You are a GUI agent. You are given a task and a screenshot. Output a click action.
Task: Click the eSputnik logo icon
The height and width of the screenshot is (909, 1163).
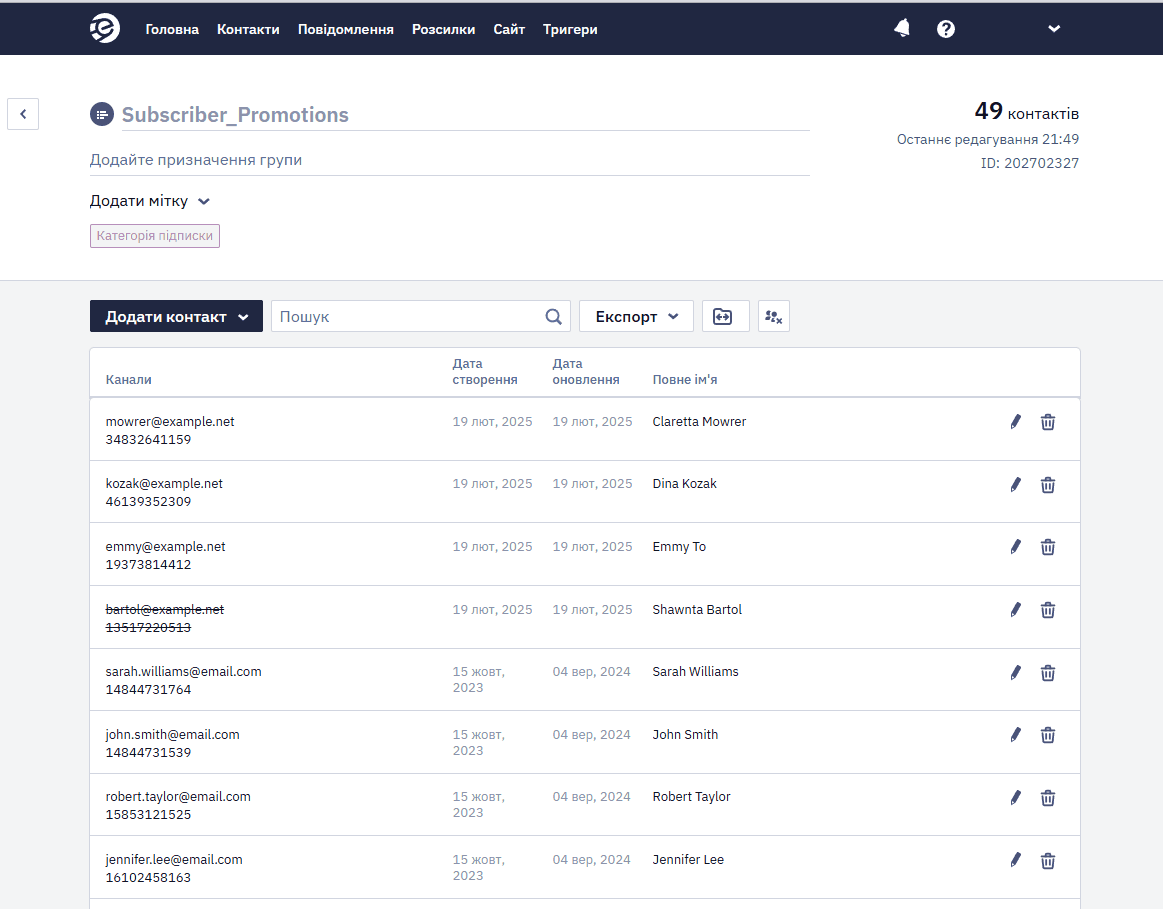(105, 28)
